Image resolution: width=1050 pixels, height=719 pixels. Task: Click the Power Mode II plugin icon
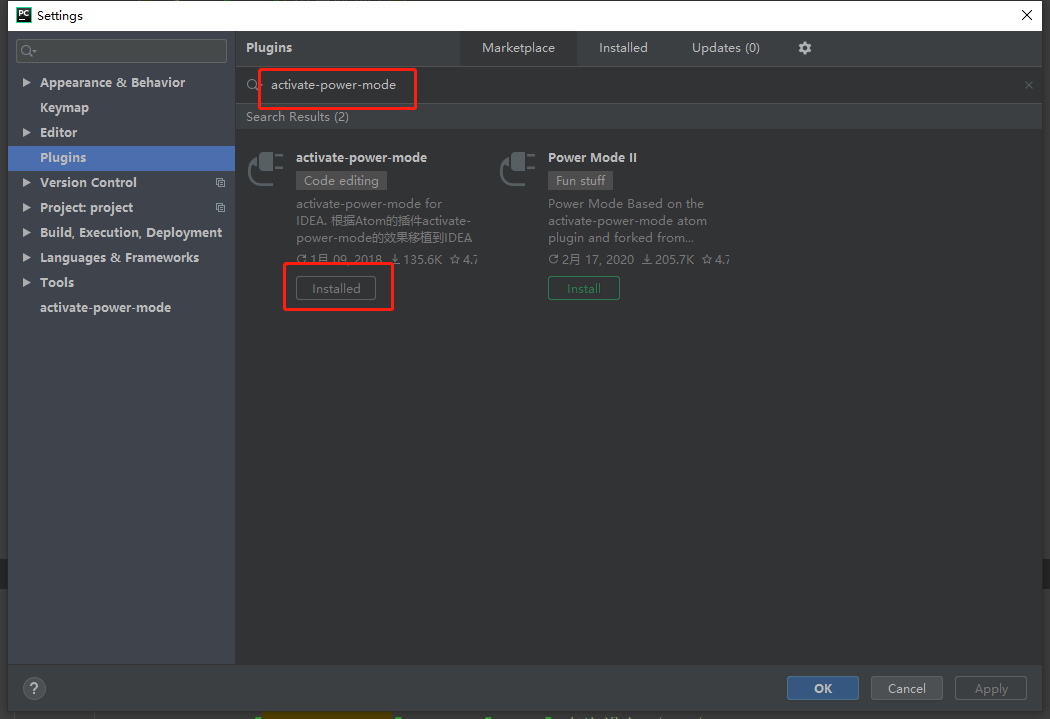[517, 169]
